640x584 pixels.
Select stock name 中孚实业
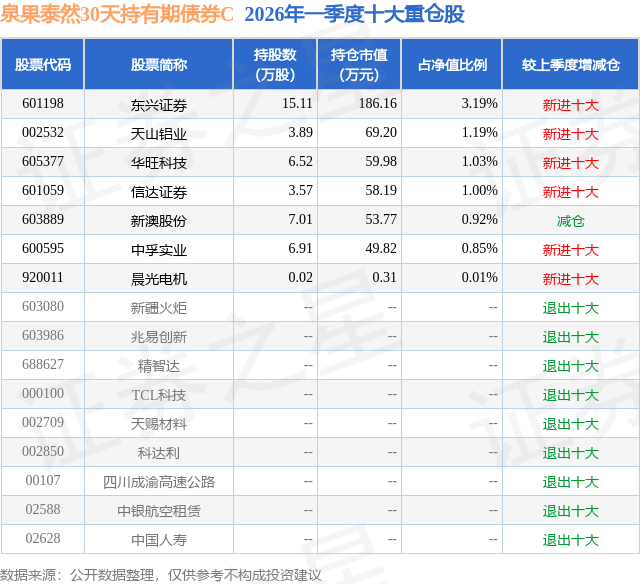point(159,250)
